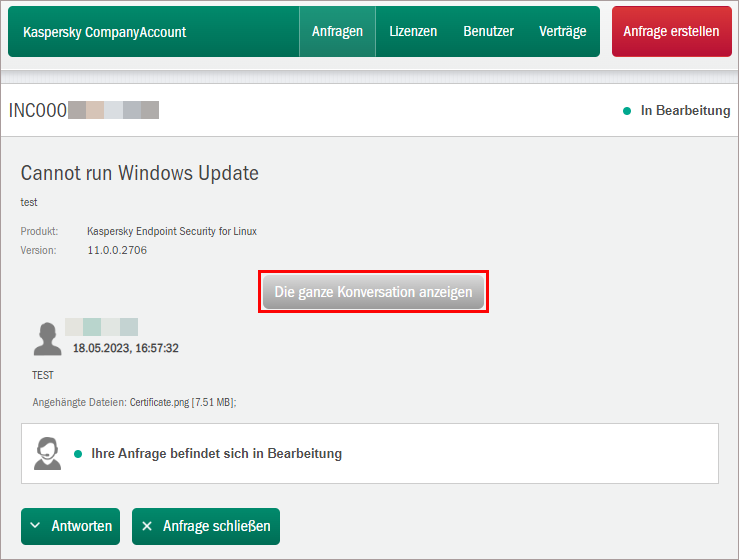Click the version number 11.0.0.2706

click(x=117, y=250)
